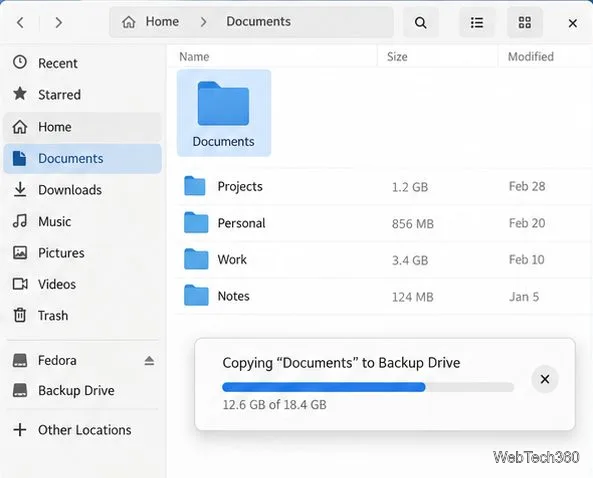Go forward with the right arrow
593x478 pixels.
click(58, 23)
